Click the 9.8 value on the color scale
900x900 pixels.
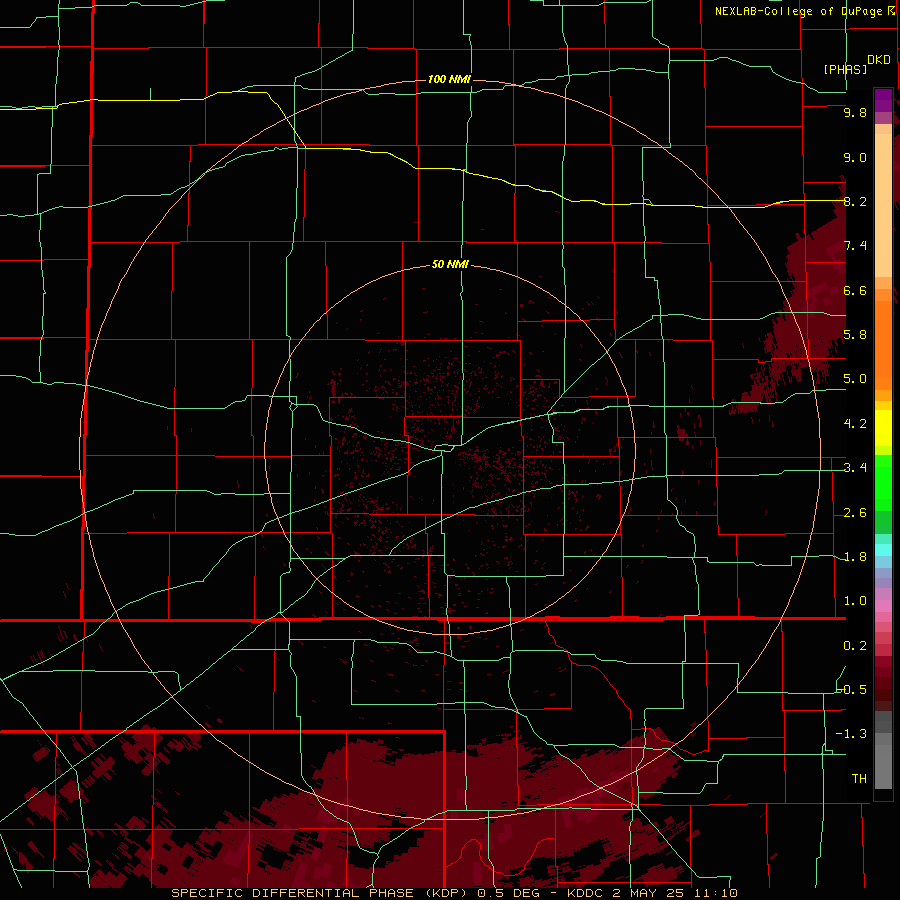pos(855,112)
